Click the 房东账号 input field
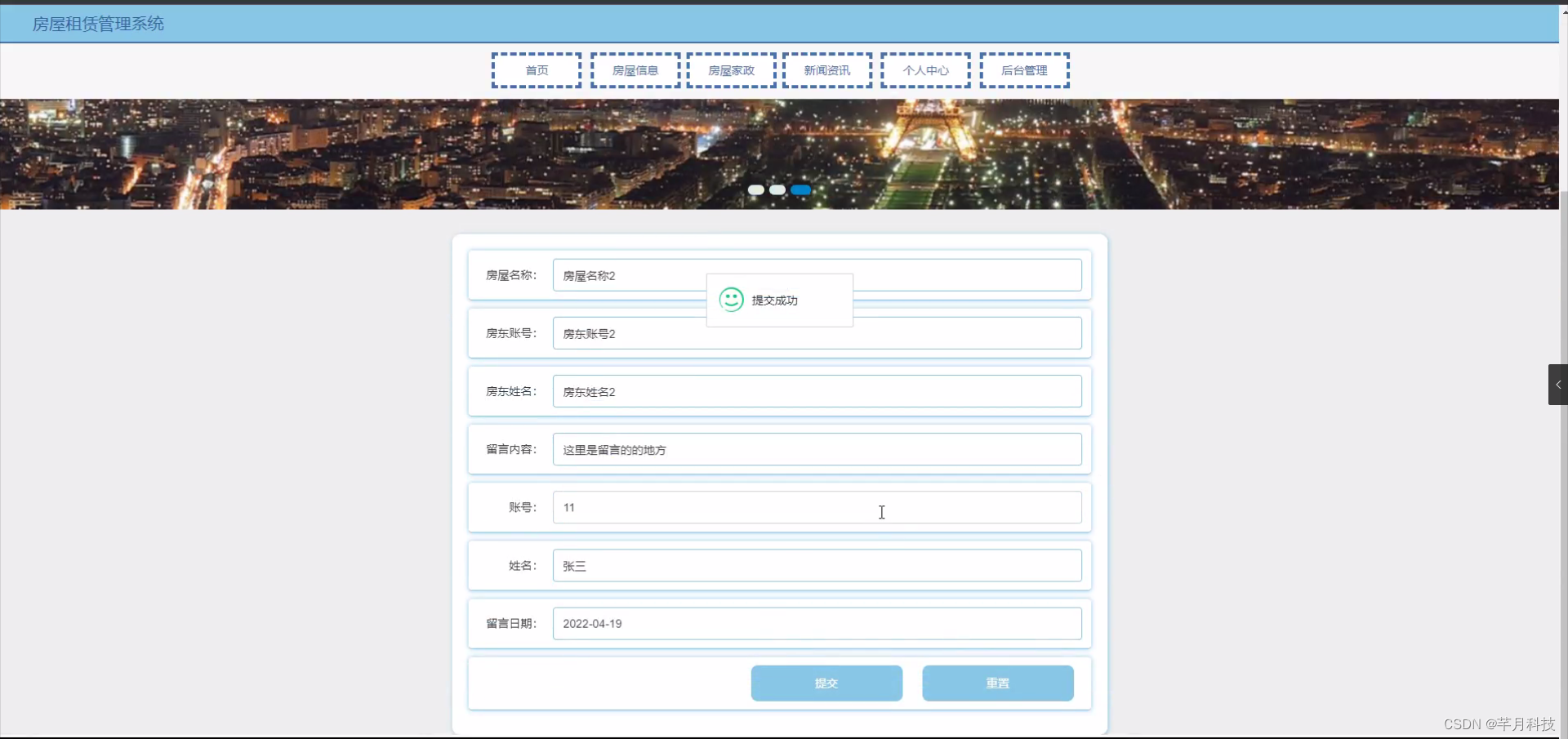Viewport: 1568px width, 739px height. 817,333
